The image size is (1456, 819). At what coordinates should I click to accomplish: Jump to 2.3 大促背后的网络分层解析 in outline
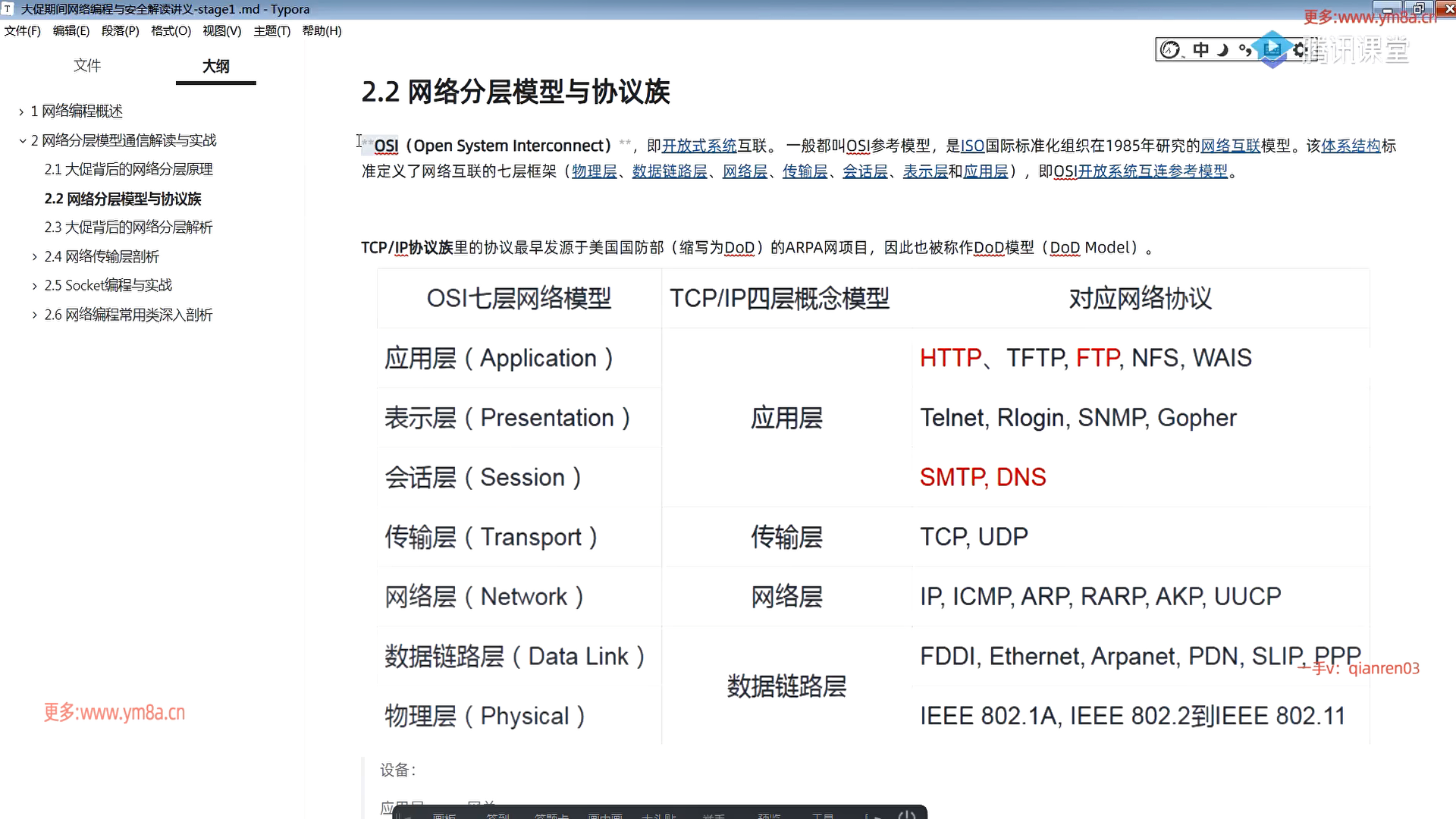tap(128, 227)
